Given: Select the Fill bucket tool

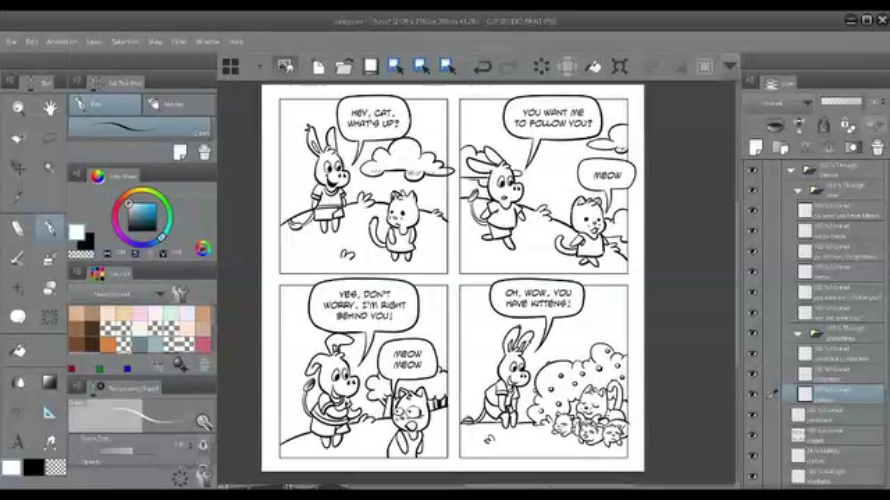Looking at the screenshot, I should (18, 351).
